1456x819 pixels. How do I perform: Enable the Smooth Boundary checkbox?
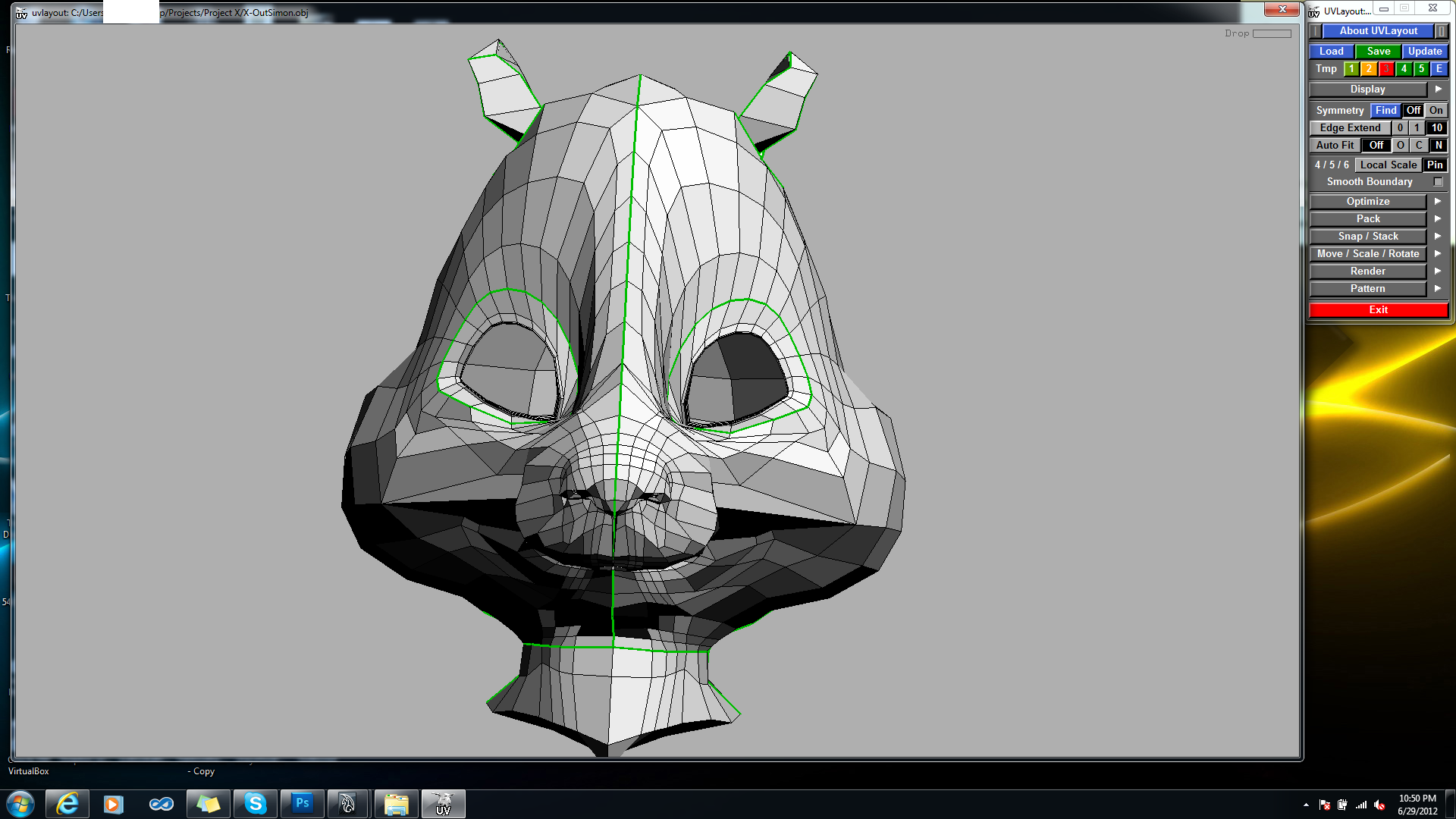(x=1438, y=182)
